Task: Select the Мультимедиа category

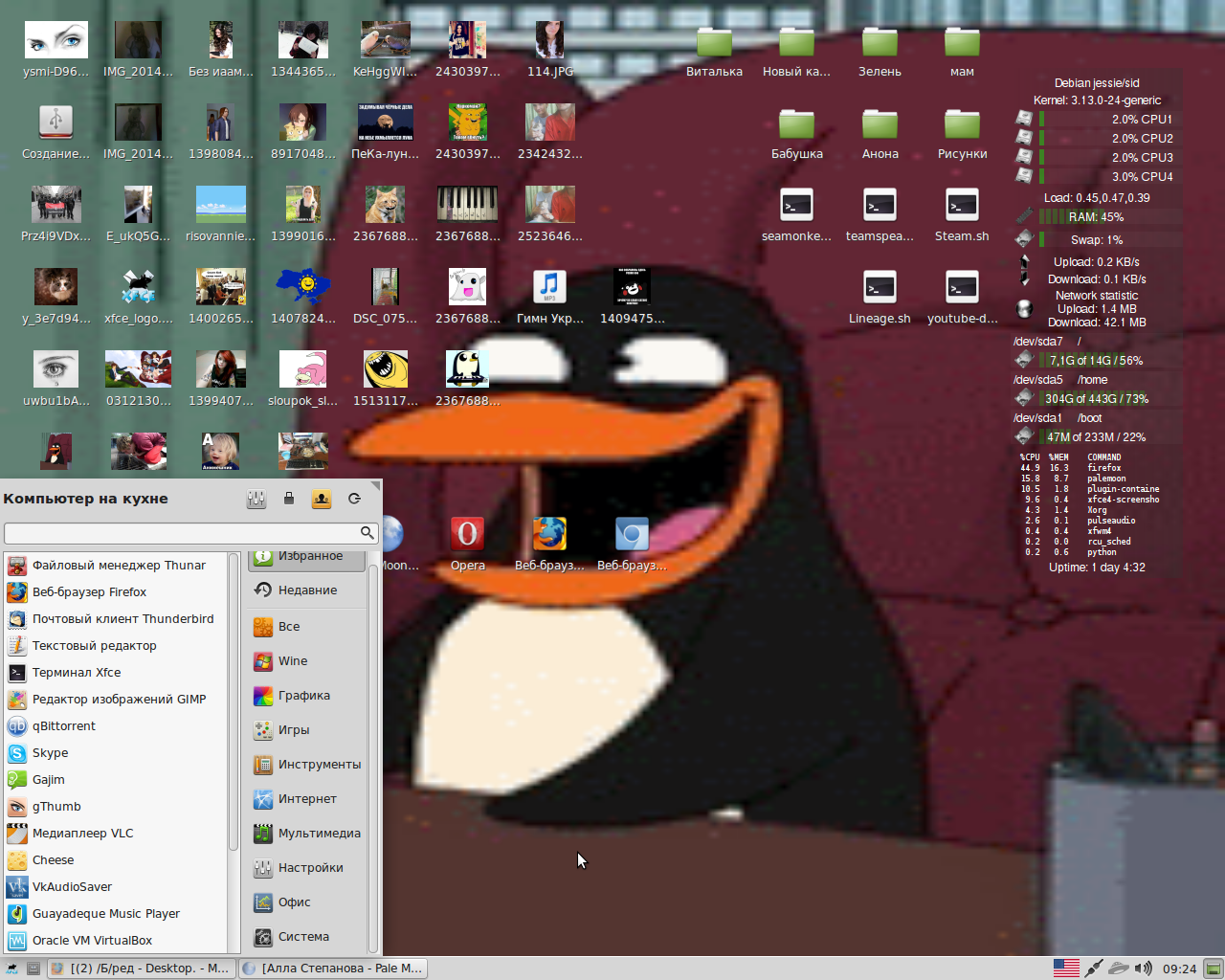Action: [306, 834]
